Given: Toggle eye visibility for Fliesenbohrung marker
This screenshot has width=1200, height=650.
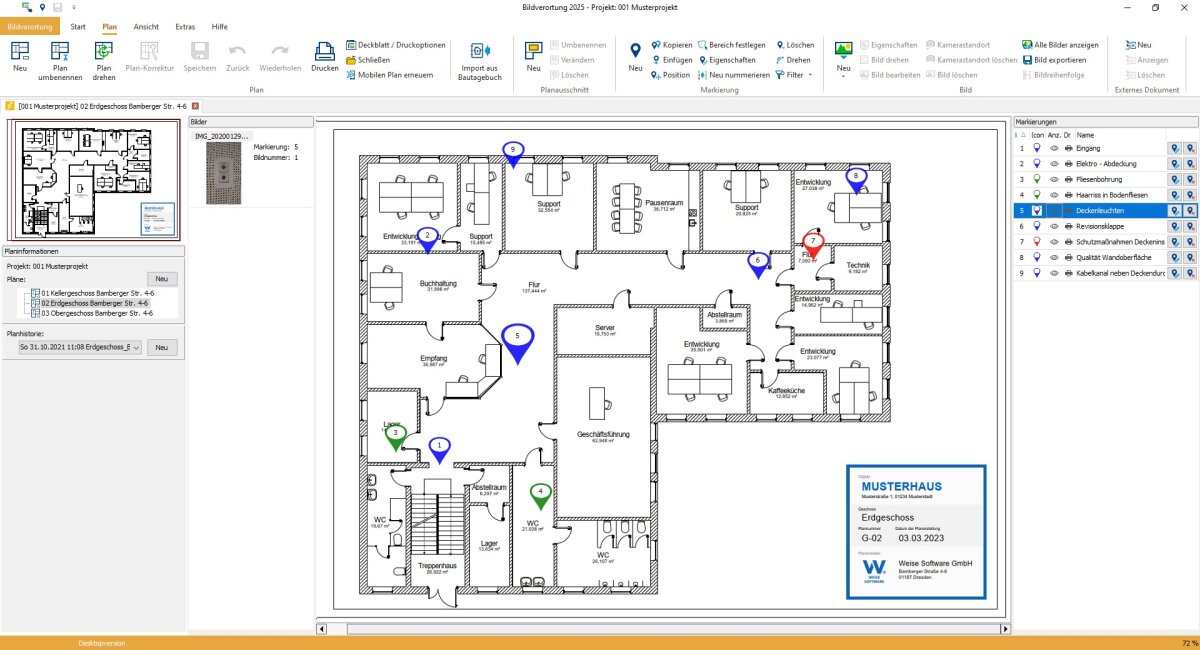Looking at the screenshot, I should click(x=1053, y=179).
